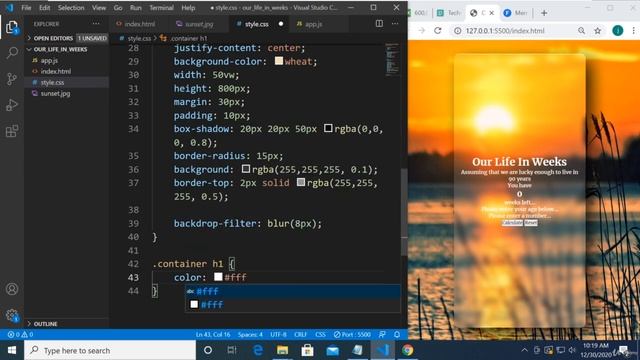The height and width of the screenshot is (360, 640).
Task: Click the wheat color swatch on line 29
Action: tap(279, 61)
